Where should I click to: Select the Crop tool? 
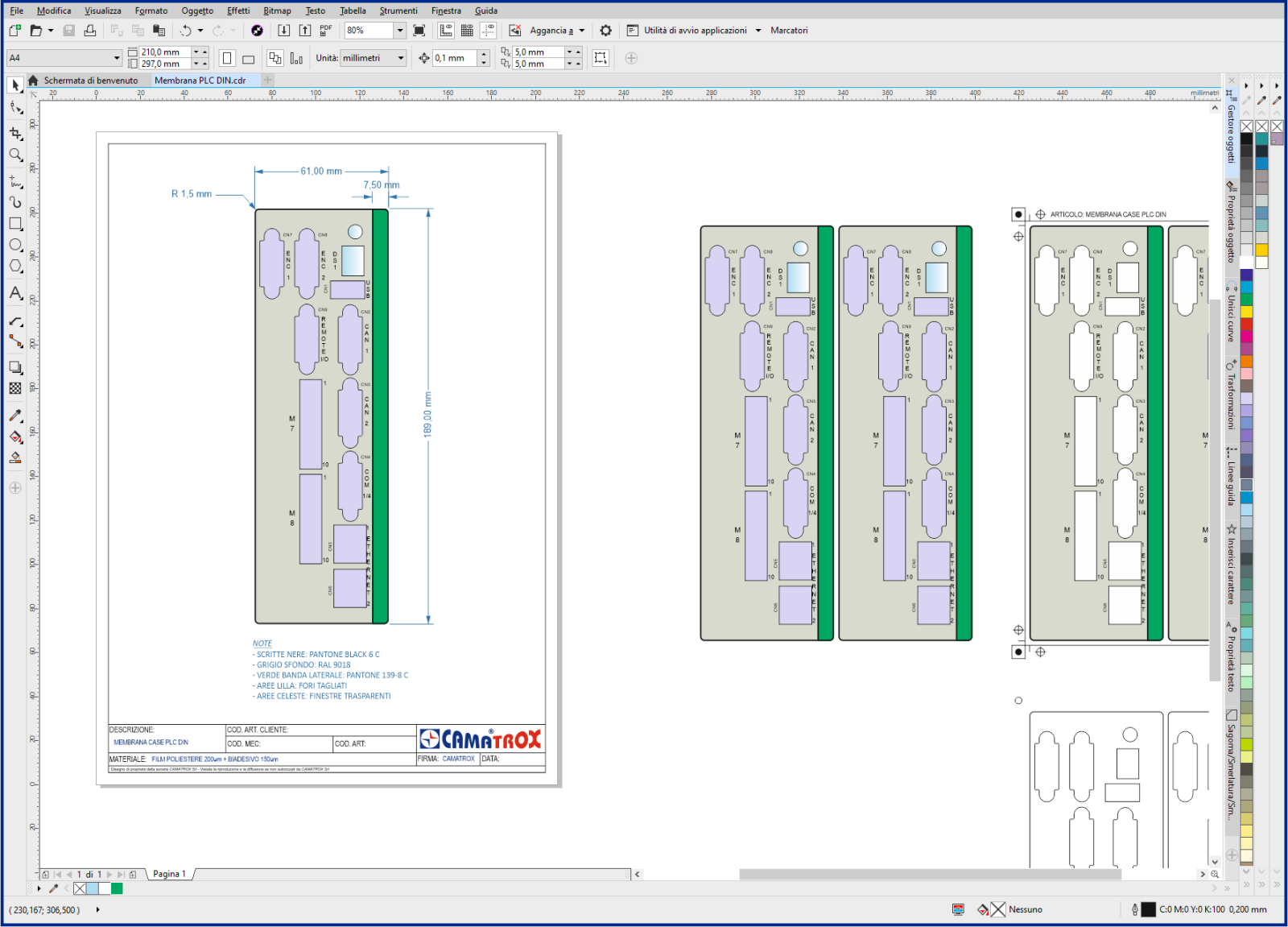pyautogui.click(x=15, y=133)
